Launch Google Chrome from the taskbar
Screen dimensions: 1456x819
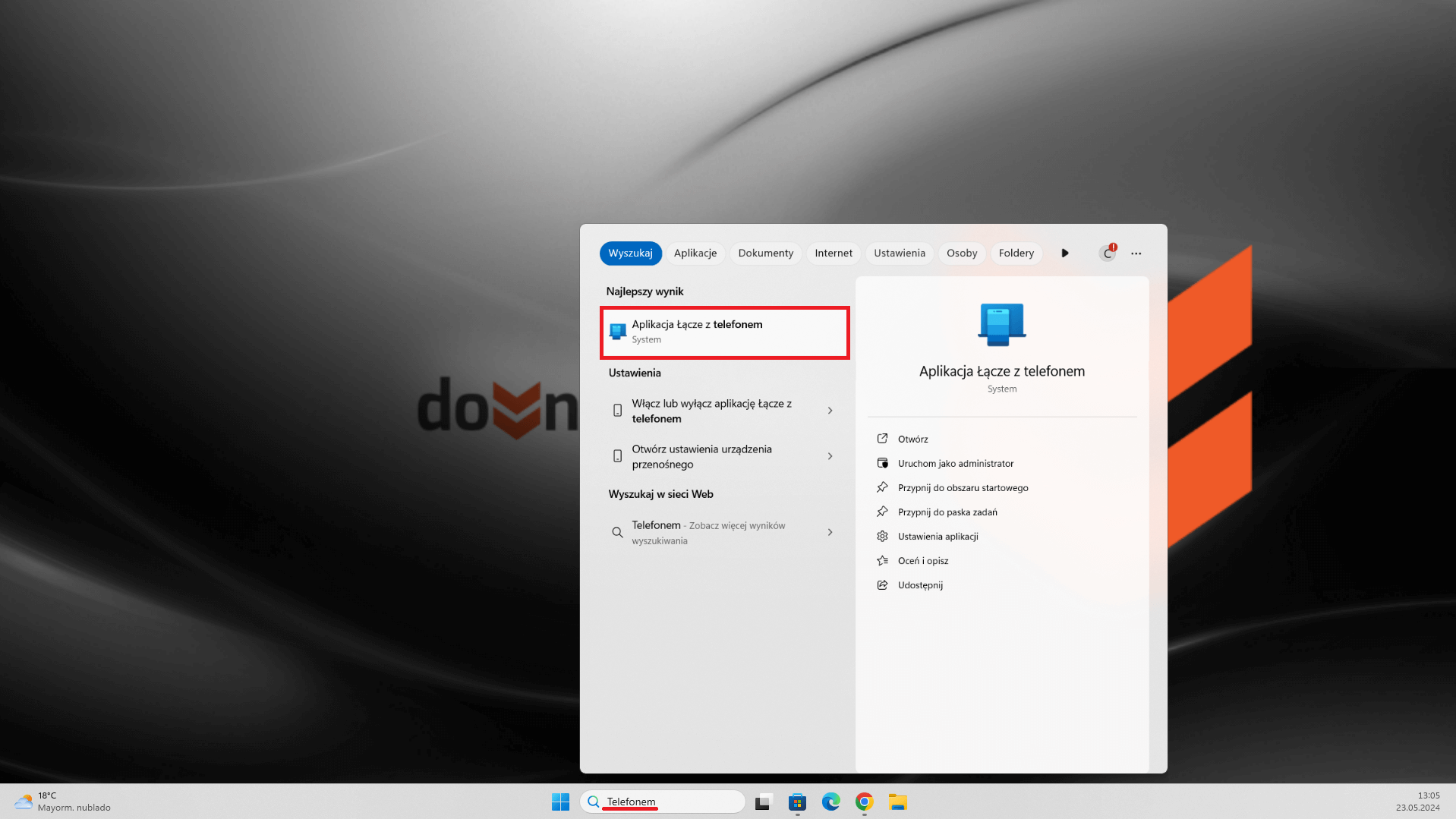pos(864,802)
